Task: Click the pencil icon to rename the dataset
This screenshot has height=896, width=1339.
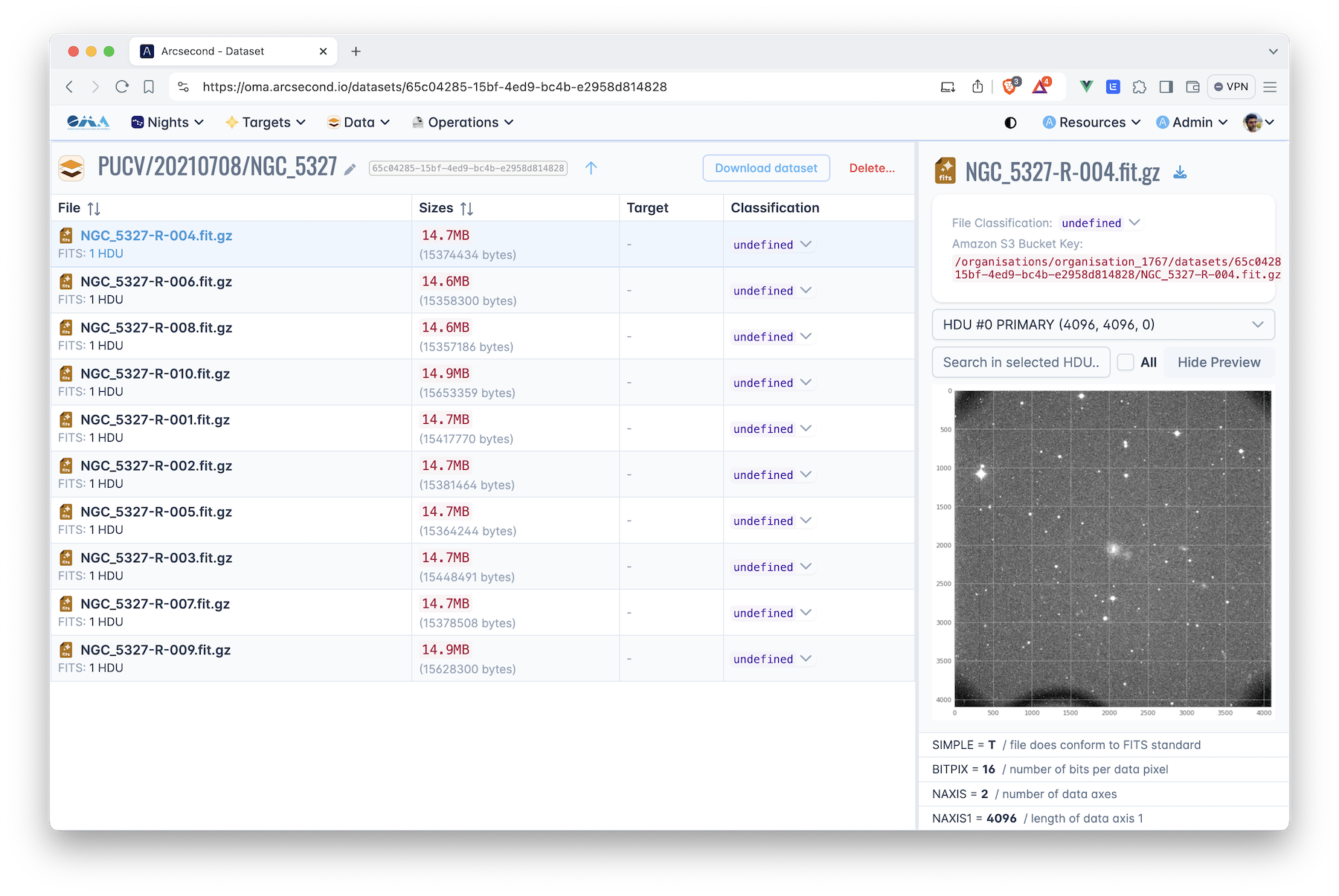Action: (x=349, y=169)
